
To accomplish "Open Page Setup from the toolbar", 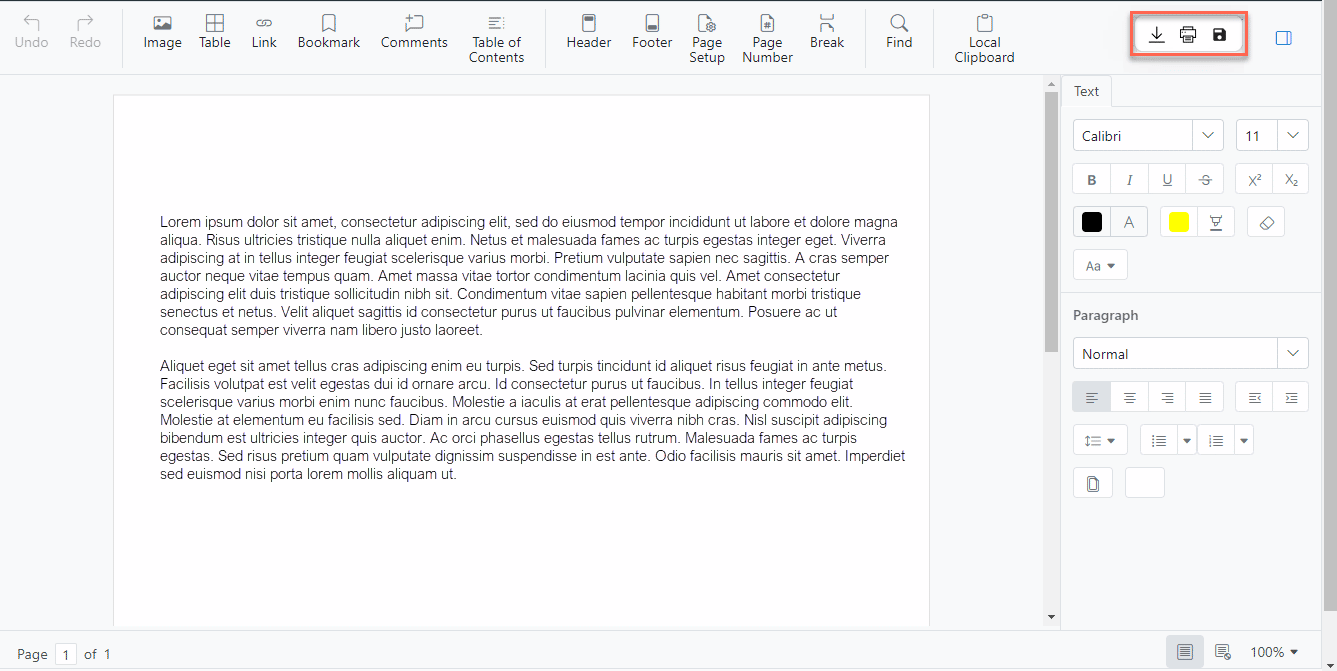I will click(x=706, y=40).
